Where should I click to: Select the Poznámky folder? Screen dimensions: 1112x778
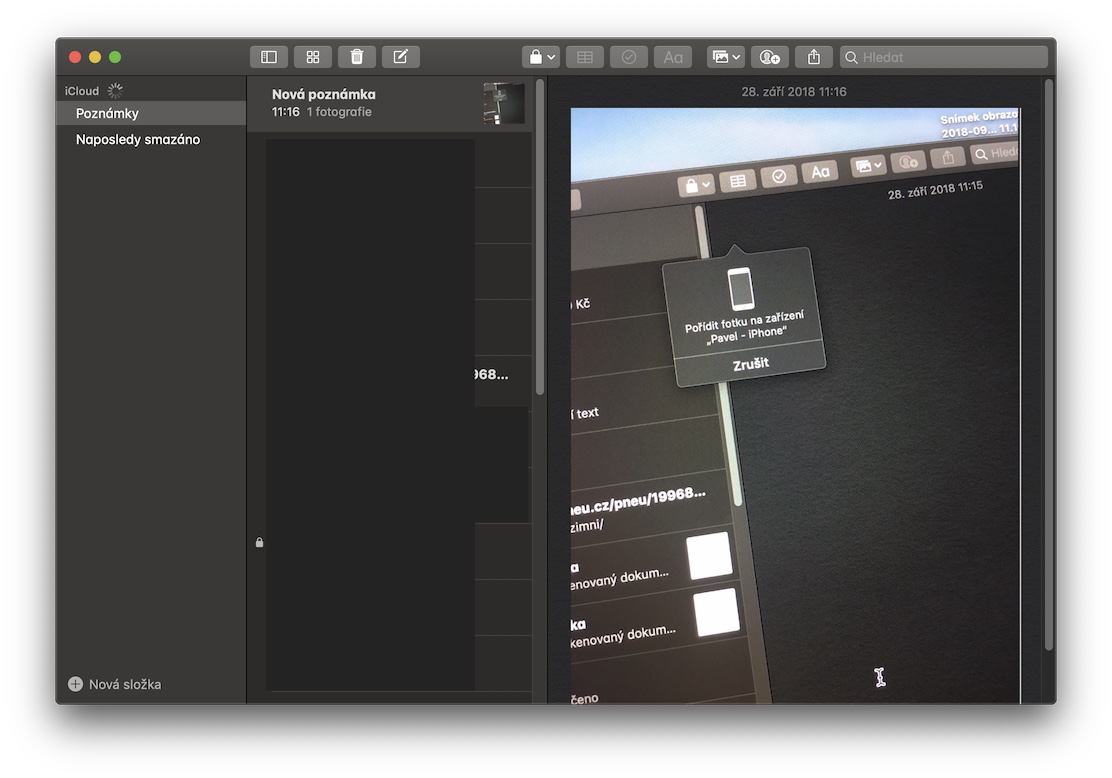(x=151, y=113)
